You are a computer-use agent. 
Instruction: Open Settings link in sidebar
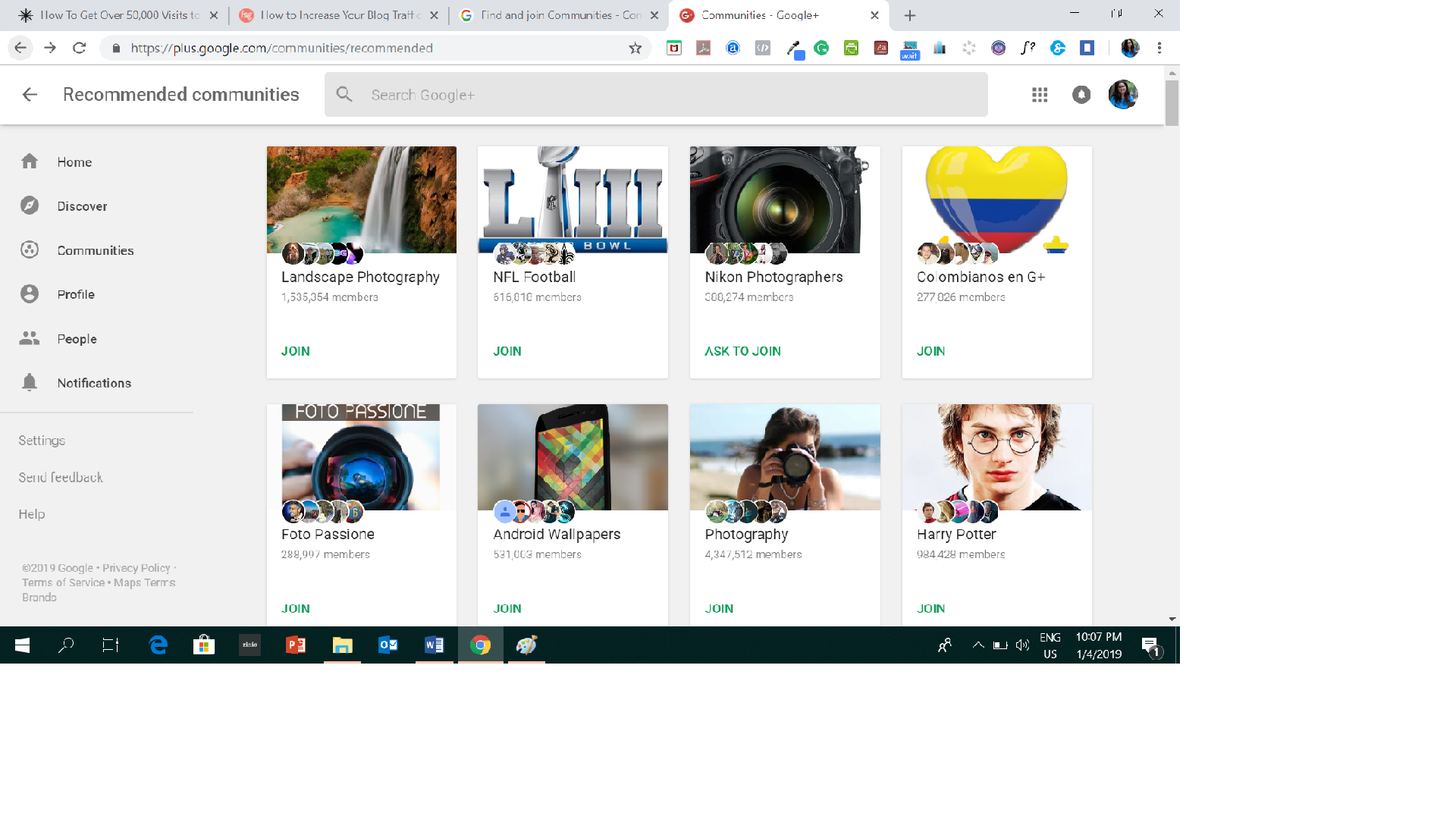[42, 441]
